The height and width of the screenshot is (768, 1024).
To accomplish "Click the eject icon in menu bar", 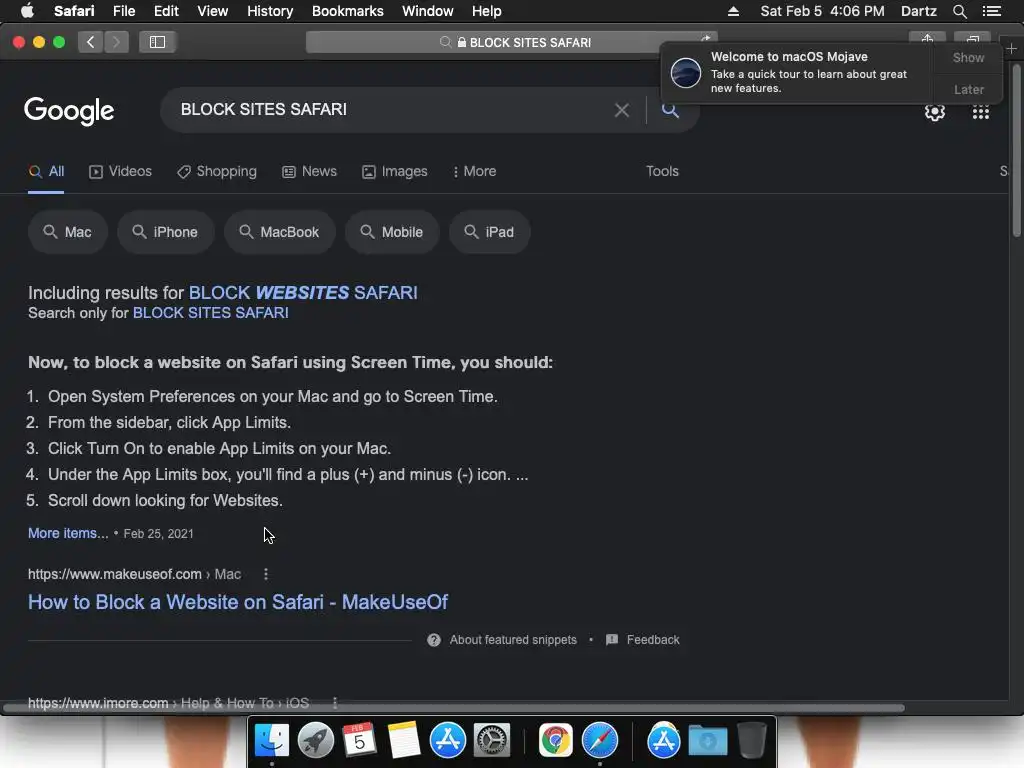I will coord(733,11).
